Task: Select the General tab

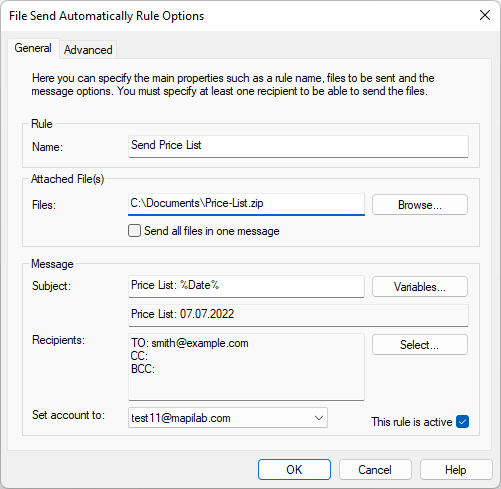Action: pyautogui.click(x=33, y=48)
